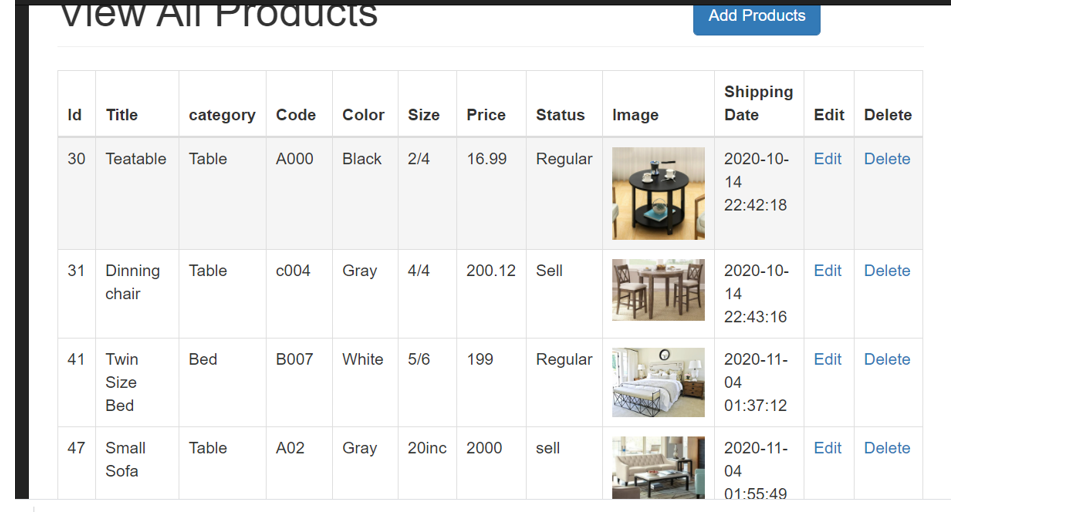The height and width of the screenshot is (519, 1075).
Task: Remove the Twin Size Bed entry
Action: point(886,360)
